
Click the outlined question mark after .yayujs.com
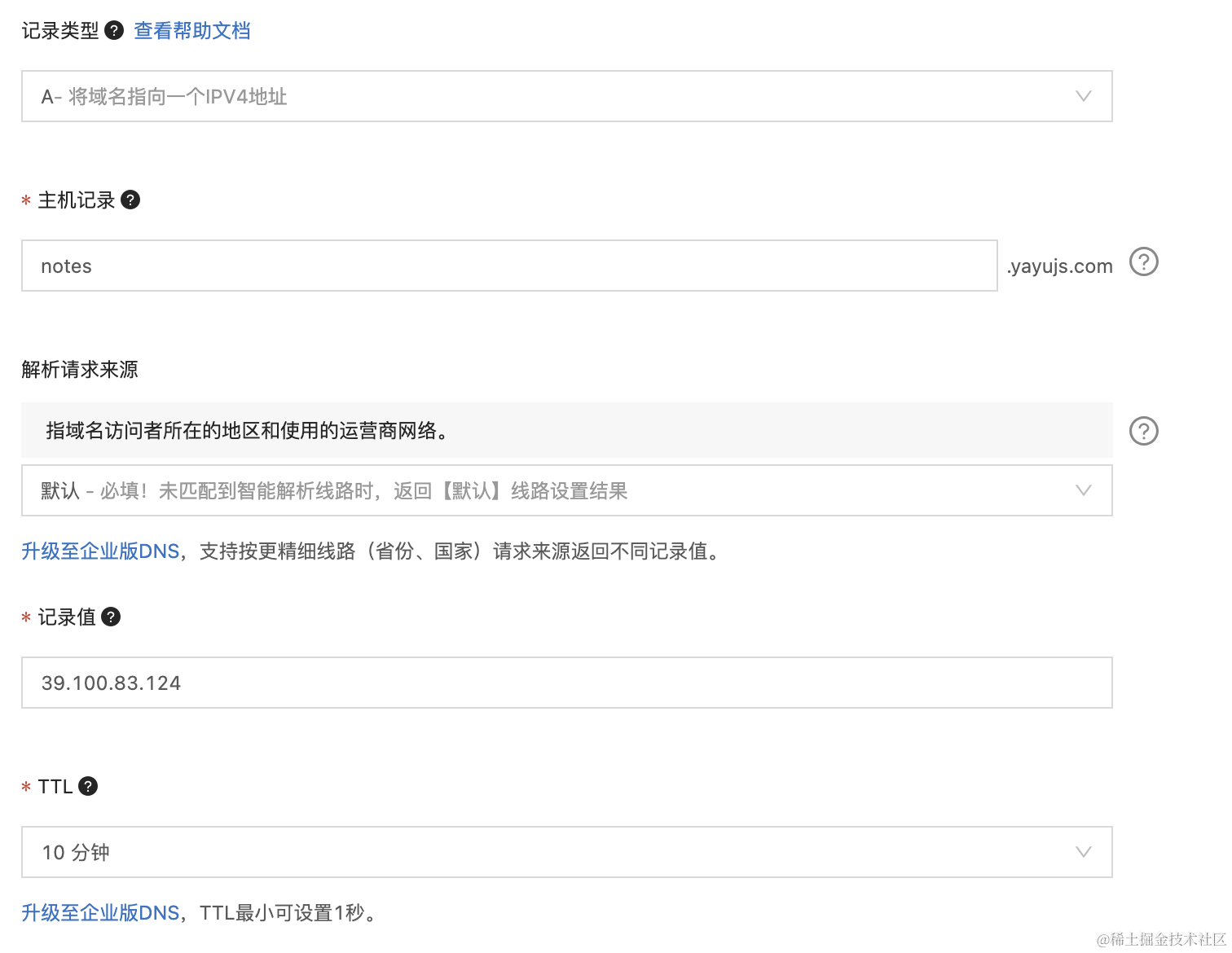1143,262
